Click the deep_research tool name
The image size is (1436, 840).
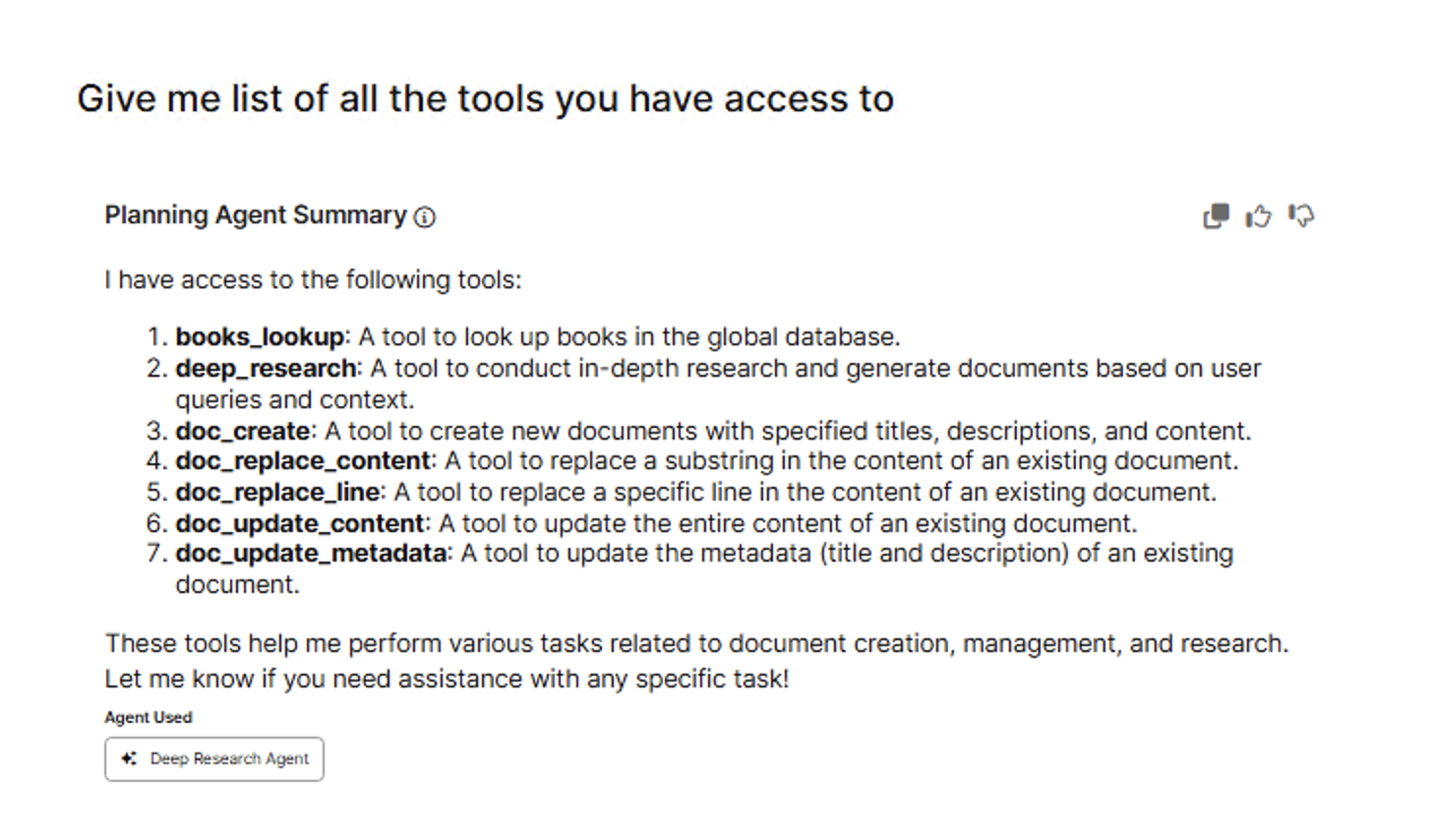point(266,368)
